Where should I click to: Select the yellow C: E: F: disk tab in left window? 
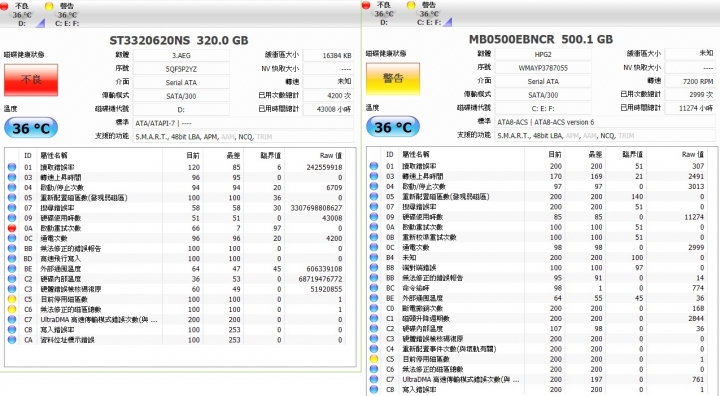(x=67, y=14)
